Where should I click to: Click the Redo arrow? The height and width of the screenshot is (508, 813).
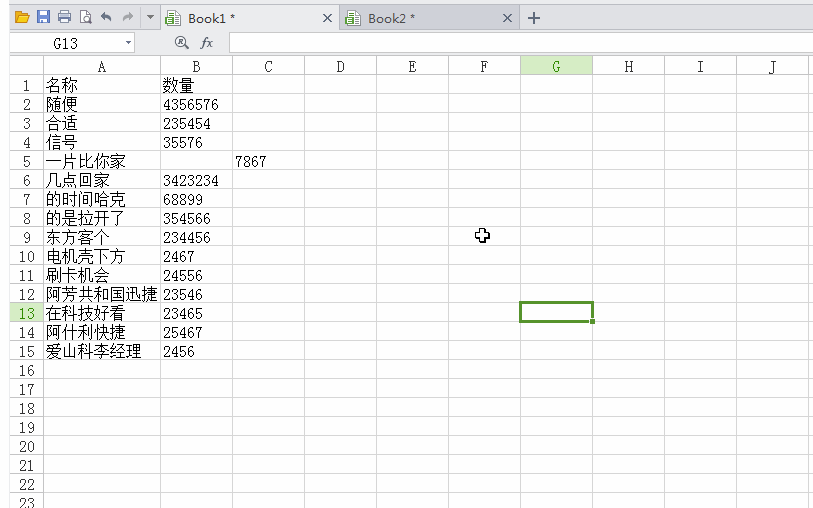point(128,17)
